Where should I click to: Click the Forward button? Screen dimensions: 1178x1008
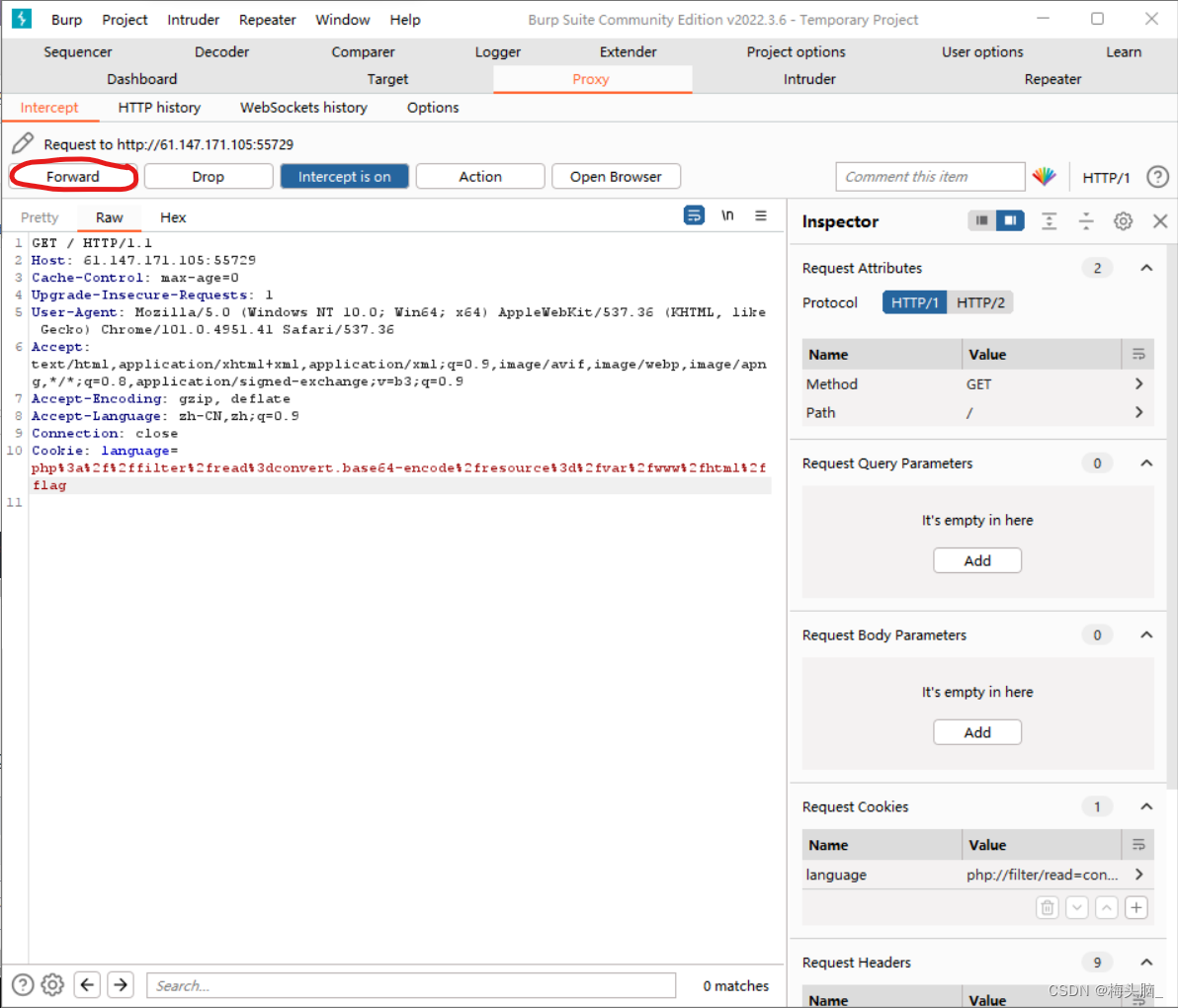73,177
